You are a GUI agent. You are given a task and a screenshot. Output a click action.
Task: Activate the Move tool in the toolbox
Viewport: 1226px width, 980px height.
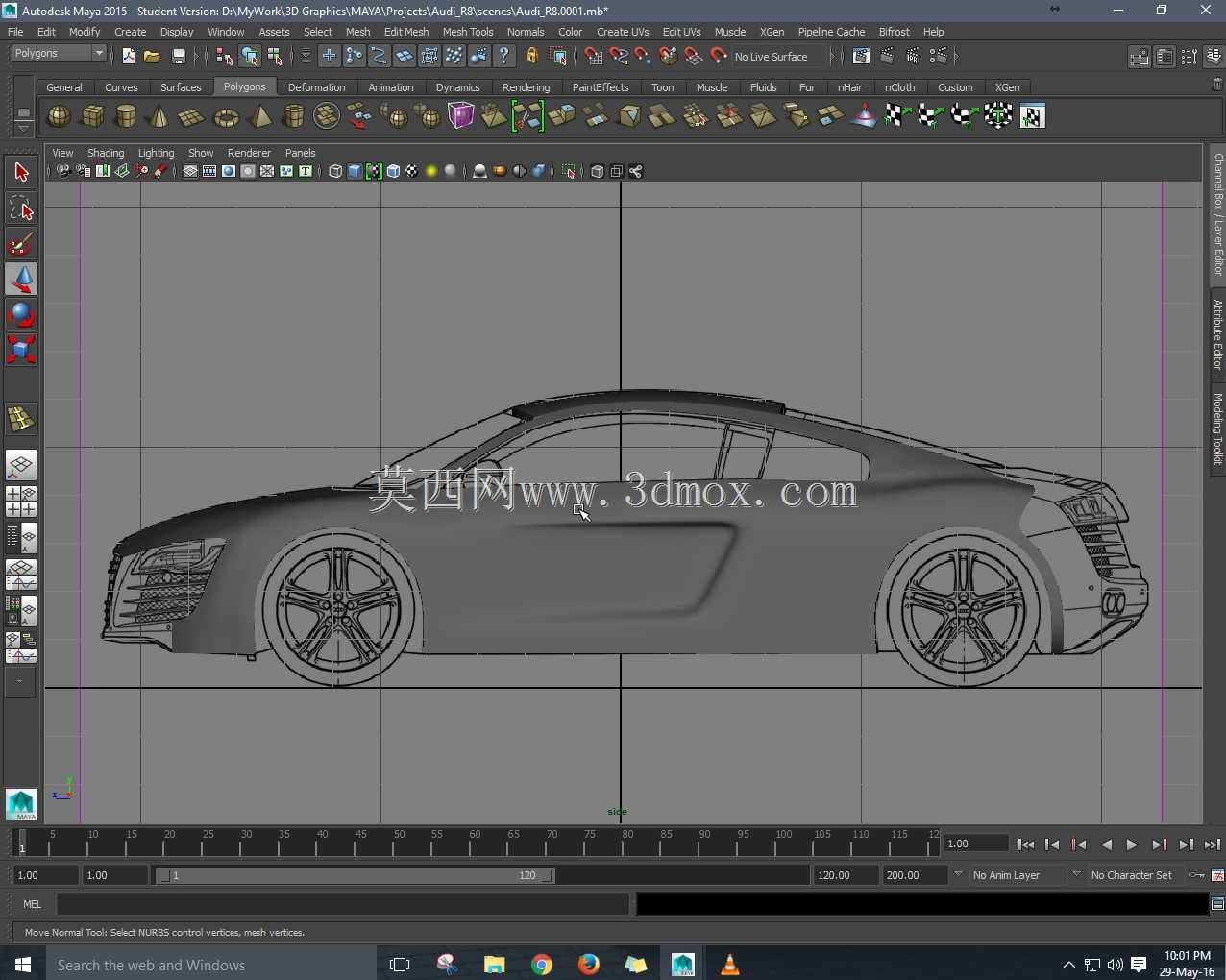[x=21, y=280]
